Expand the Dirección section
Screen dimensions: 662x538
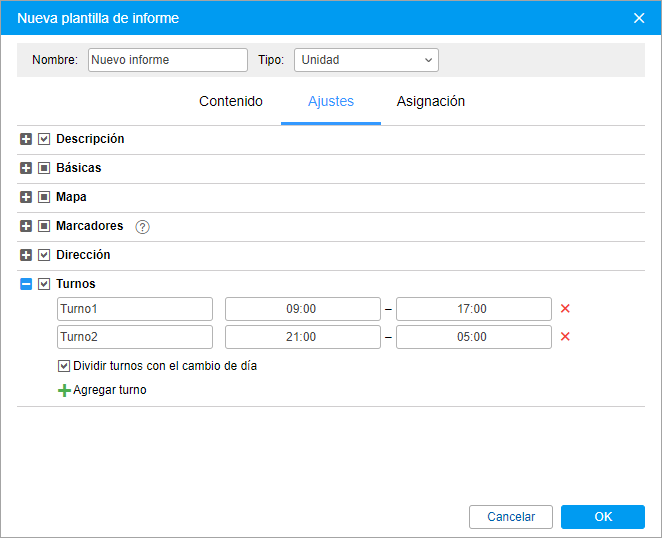coord(26,255)
